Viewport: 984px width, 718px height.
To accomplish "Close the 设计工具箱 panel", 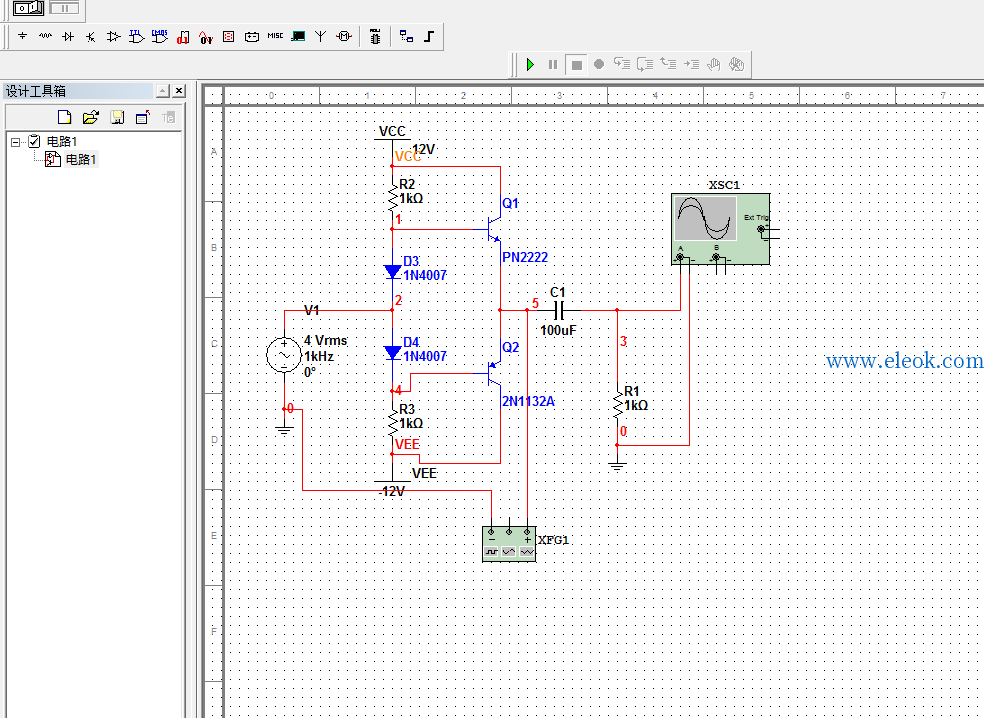I will click(x=179, y=91).
